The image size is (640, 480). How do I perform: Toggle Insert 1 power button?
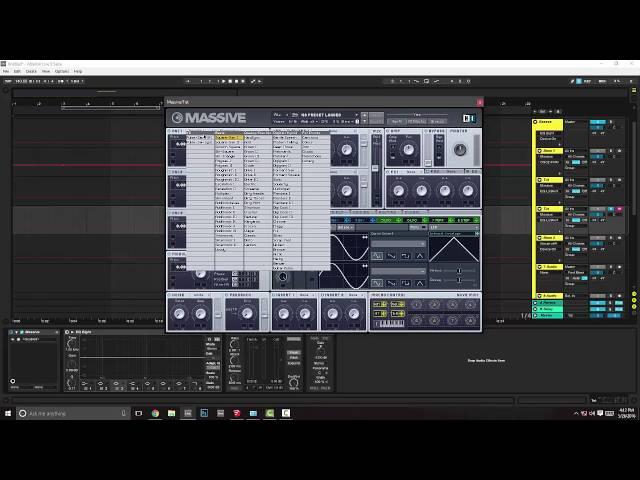[274, 295]
